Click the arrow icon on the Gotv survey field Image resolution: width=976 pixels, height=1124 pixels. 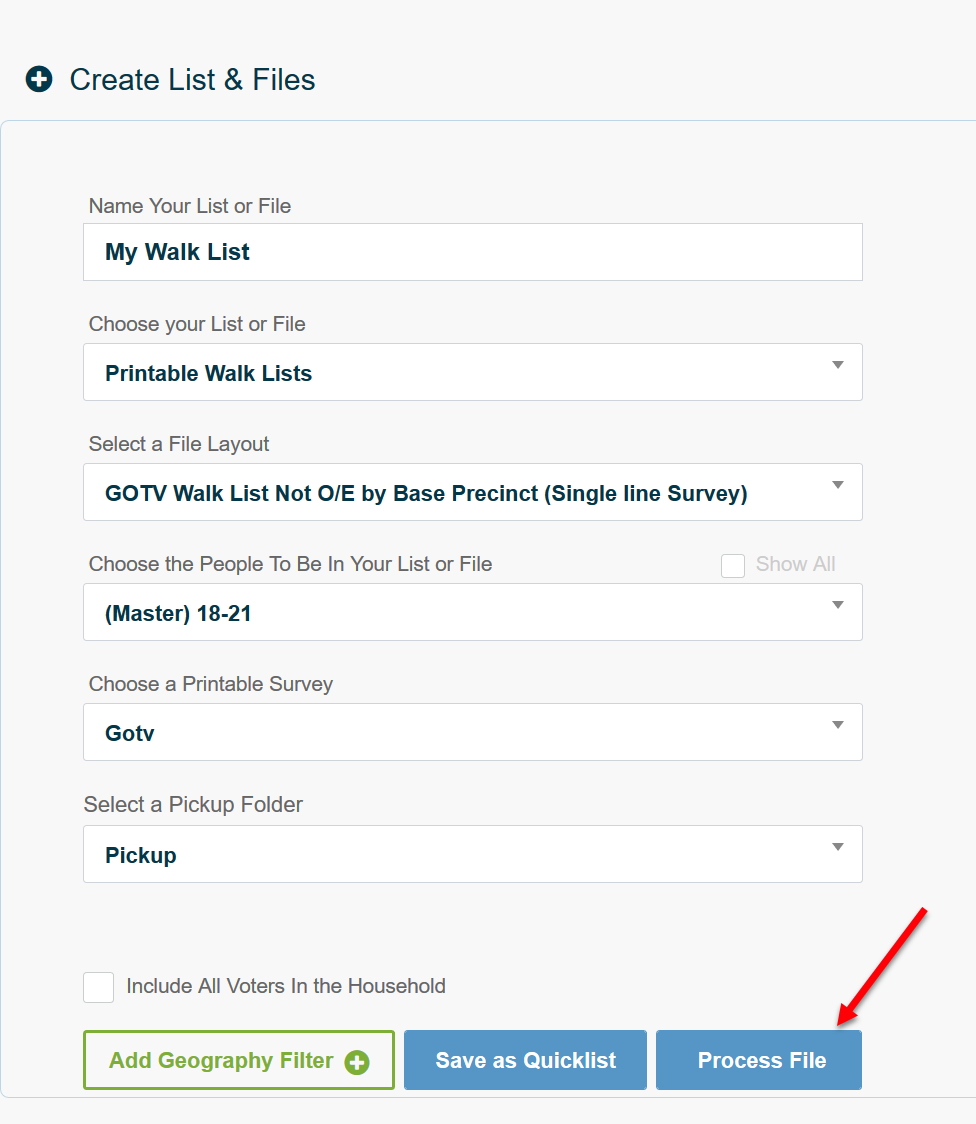(838, 725)
